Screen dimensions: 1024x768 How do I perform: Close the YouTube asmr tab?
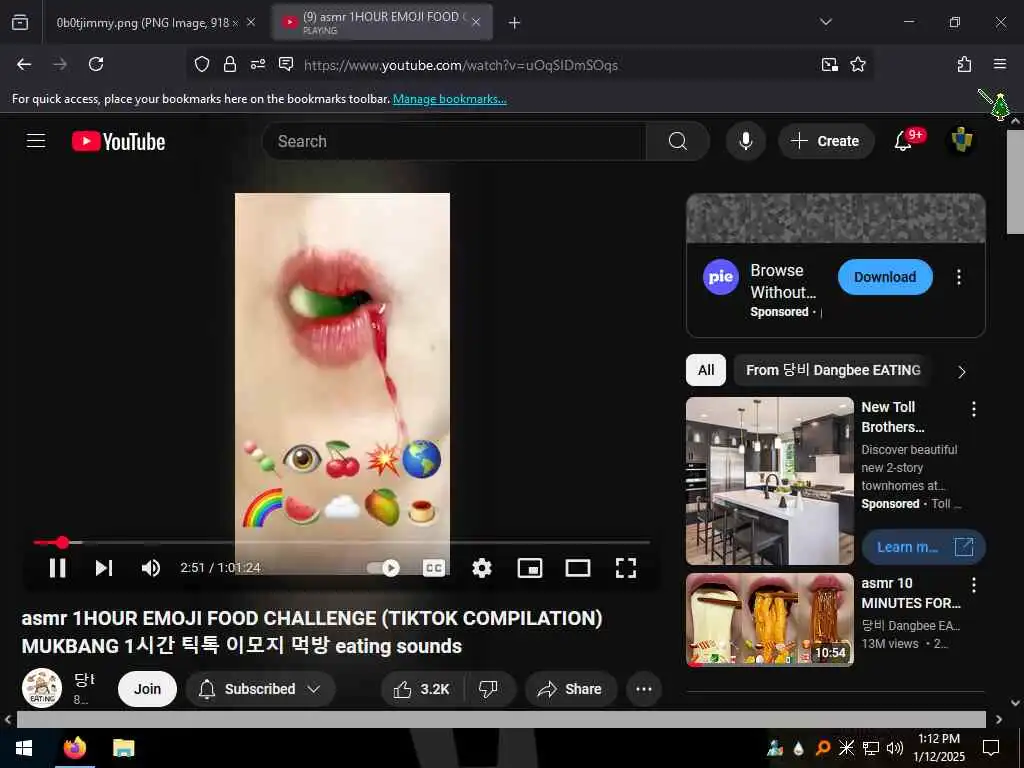(476, 22)
